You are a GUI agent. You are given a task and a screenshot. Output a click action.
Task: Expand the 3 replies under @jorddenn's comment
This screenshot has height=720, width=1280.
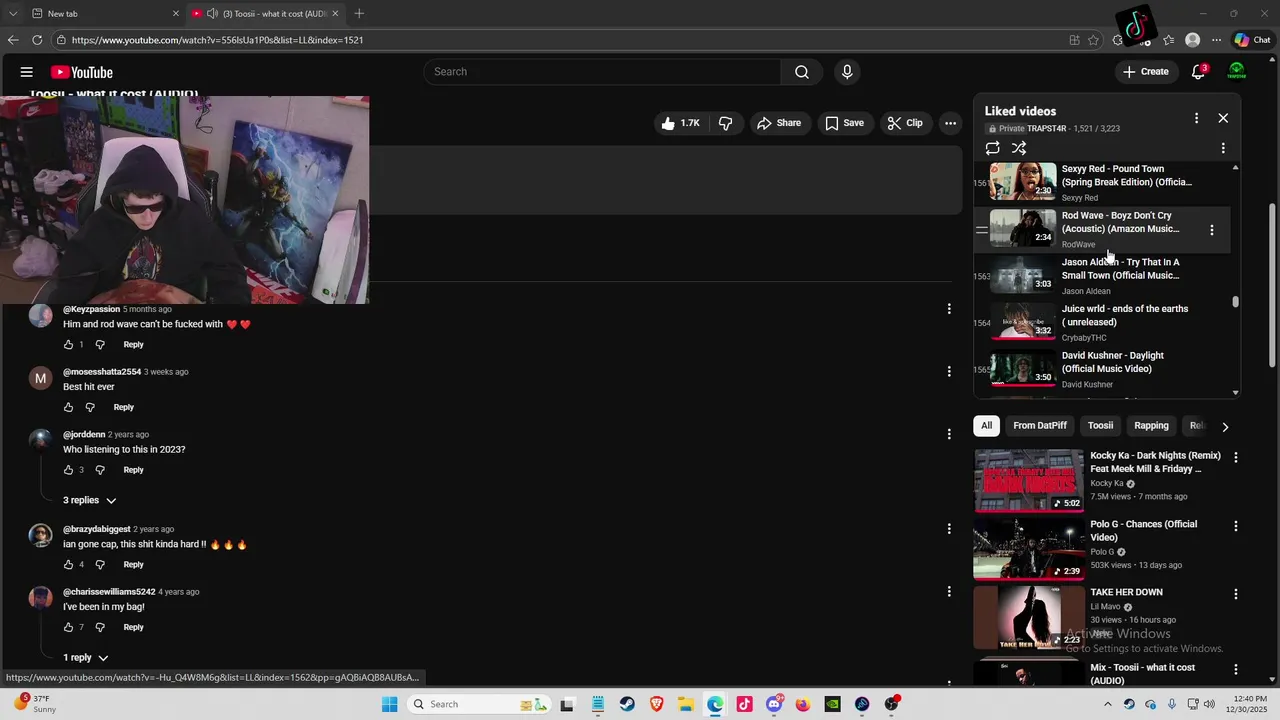click(x=90, y=500)
